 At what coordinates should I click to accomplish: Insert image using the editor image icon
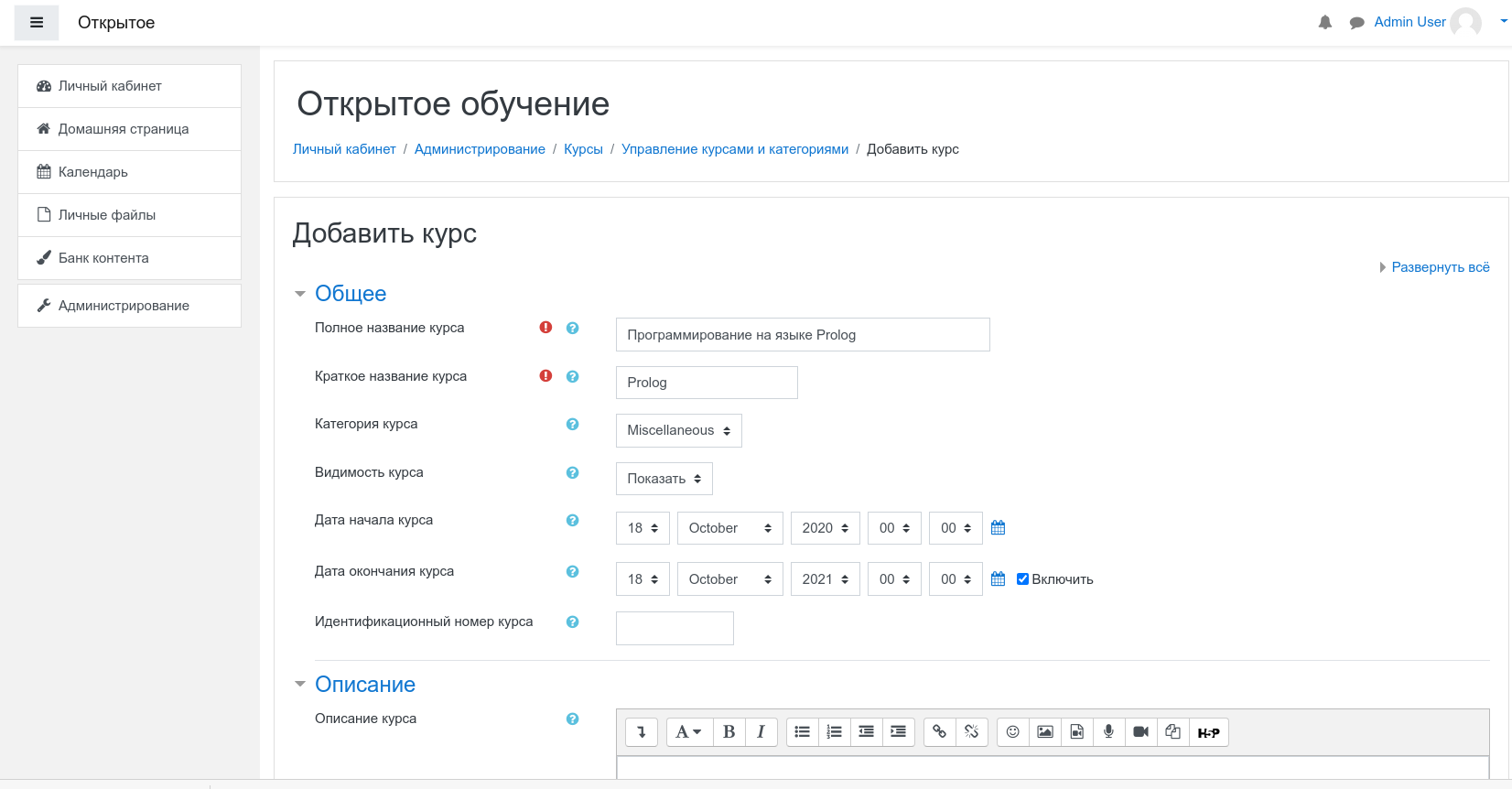coord(1044,732)
